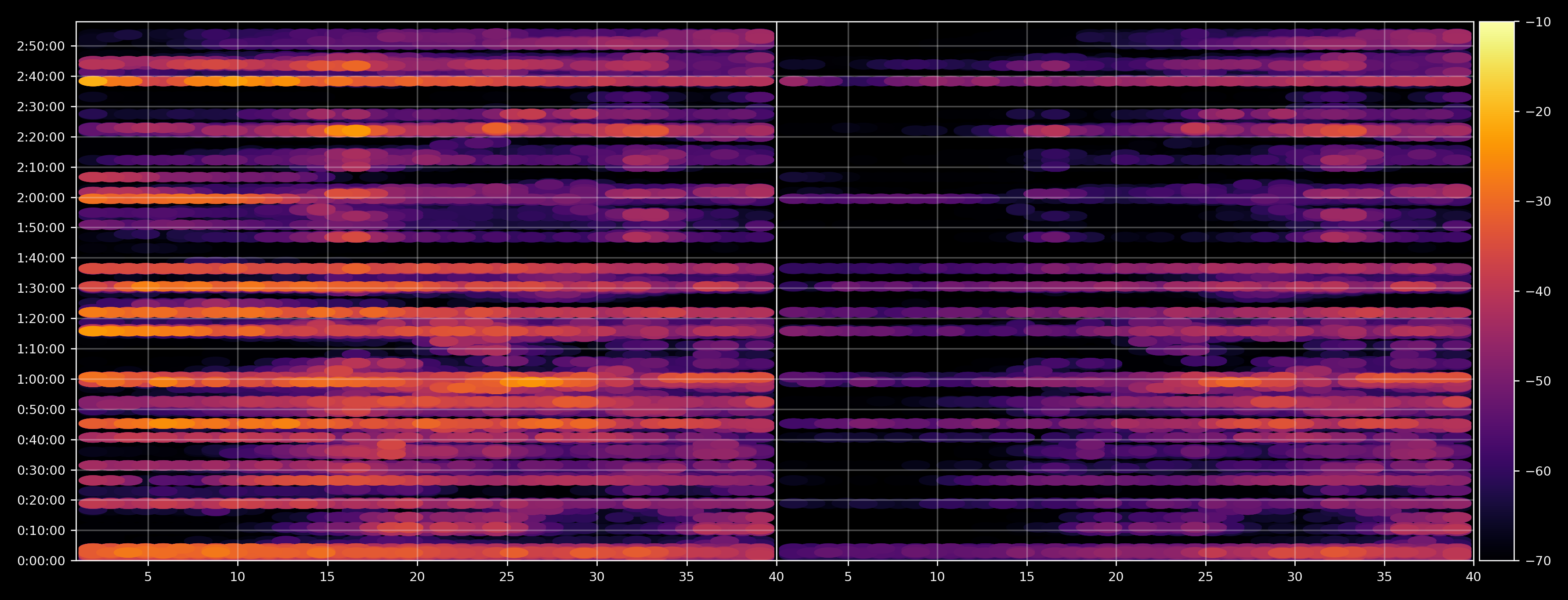Image resolution: width=1568 pixels, height=600 pixels.
Task: Click the 1:10:00 y-axis time label
Action: coord(41,349)
